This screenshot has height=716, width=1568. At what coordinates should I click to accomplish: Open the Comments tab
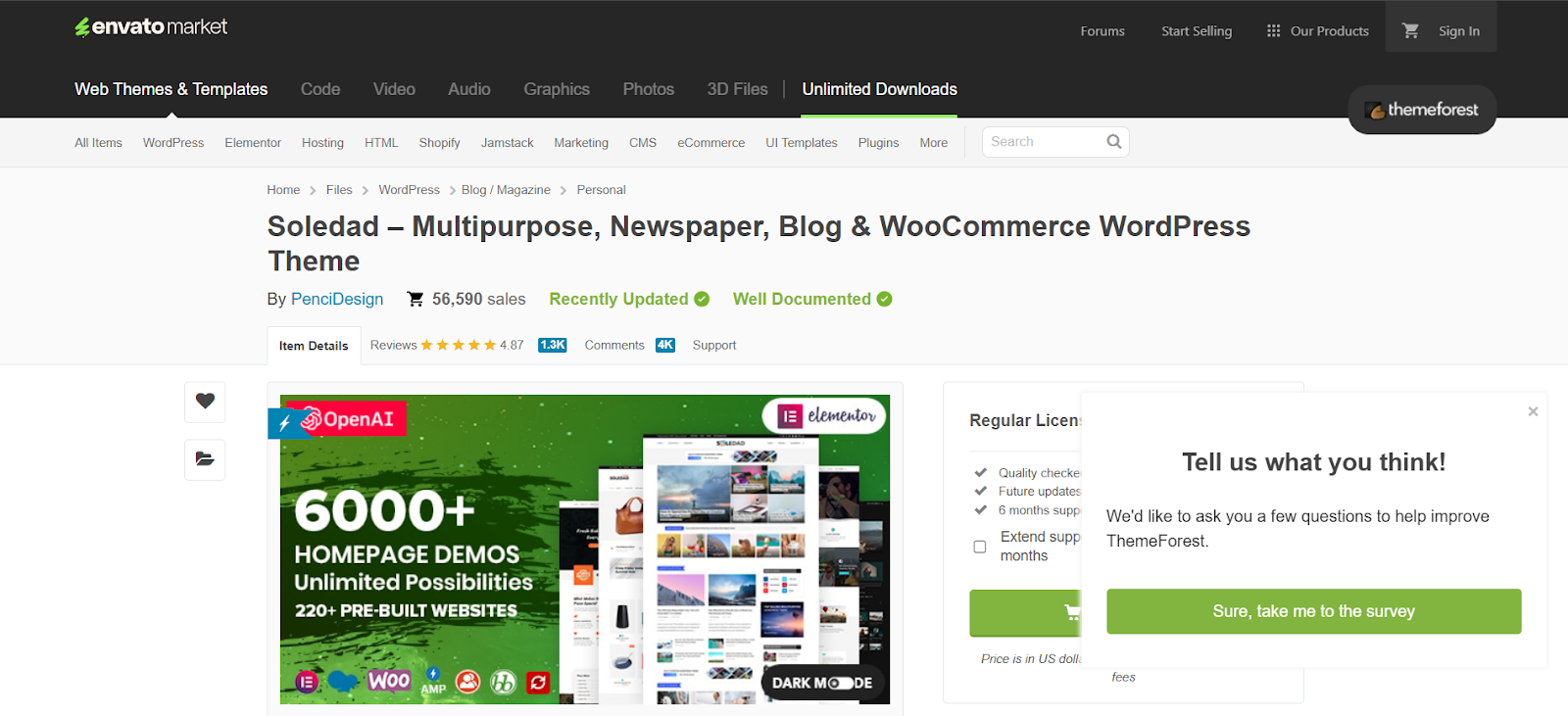click(x=614, y=346)
